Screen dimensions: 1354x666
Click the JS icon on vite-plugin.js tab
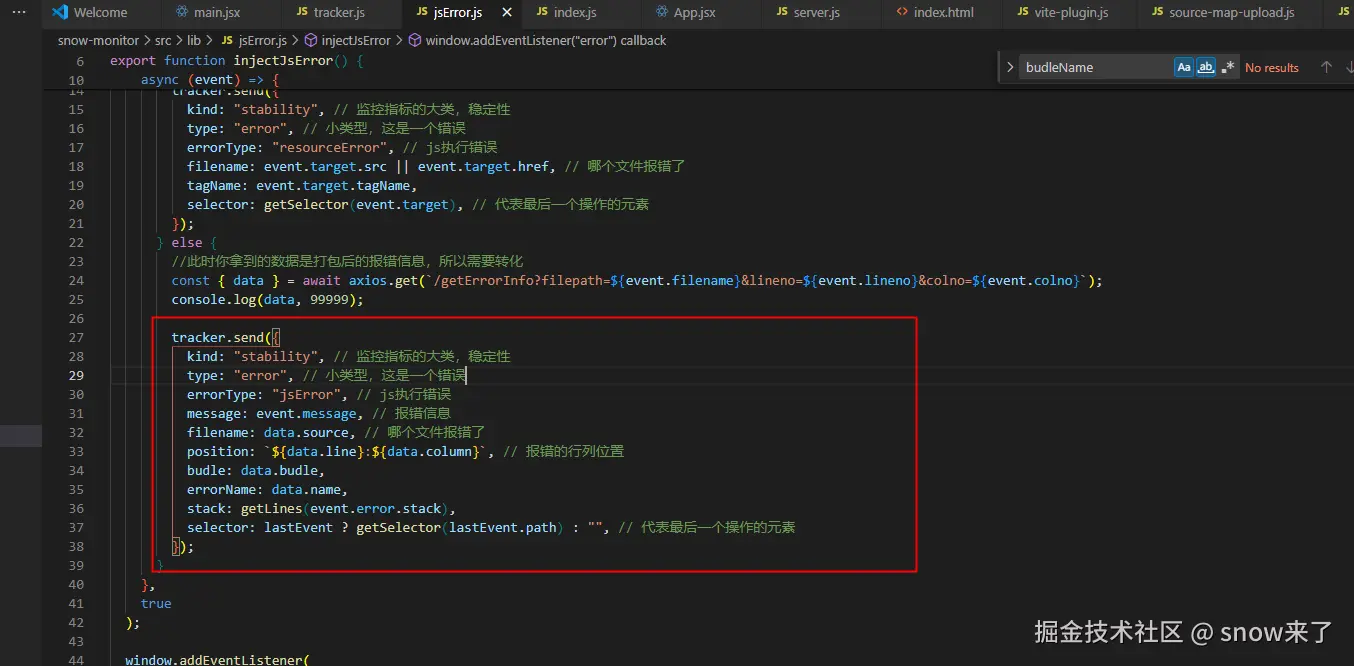[1024, 12]
